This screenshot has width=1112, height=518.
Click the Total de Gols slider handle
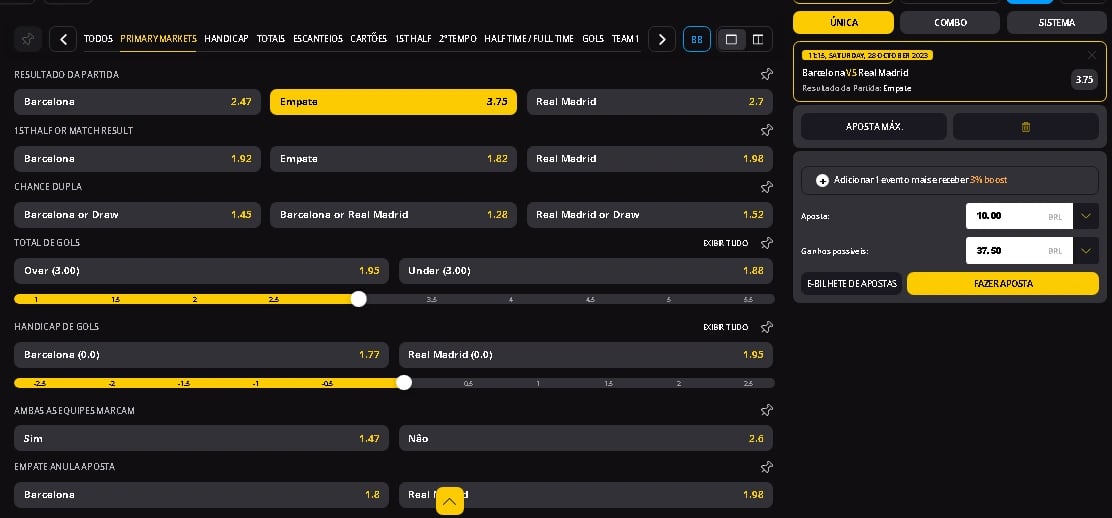[359, 299]
